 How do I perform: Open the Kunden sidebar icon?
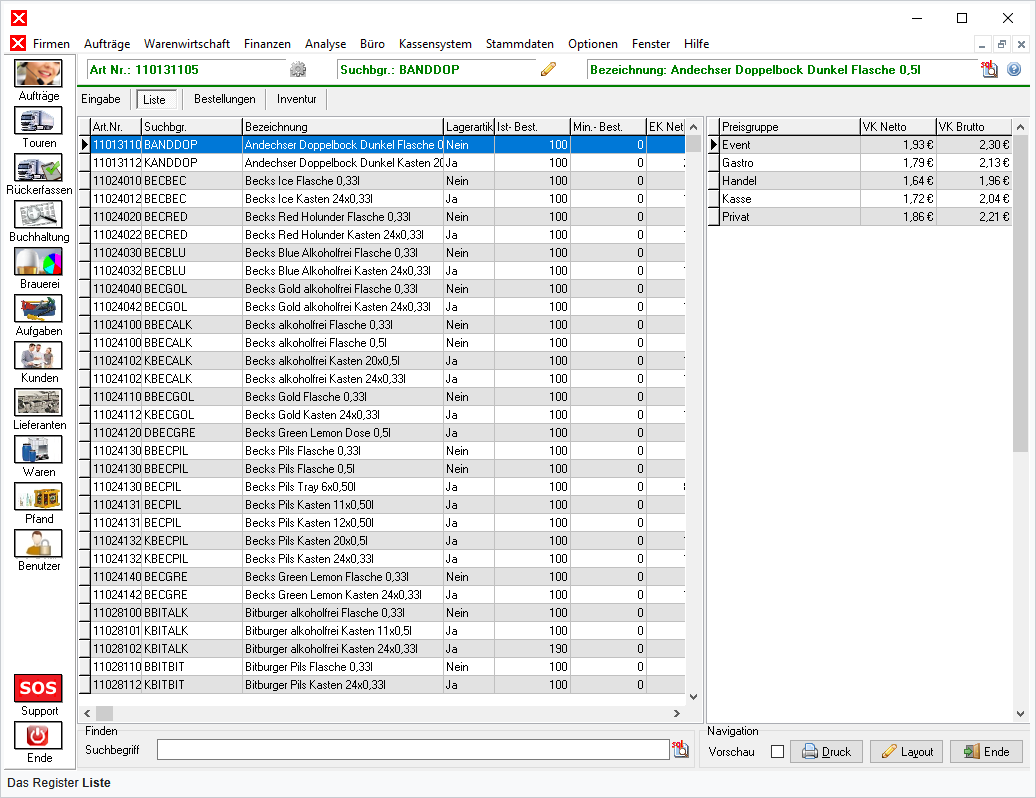[x=38, y=356]
